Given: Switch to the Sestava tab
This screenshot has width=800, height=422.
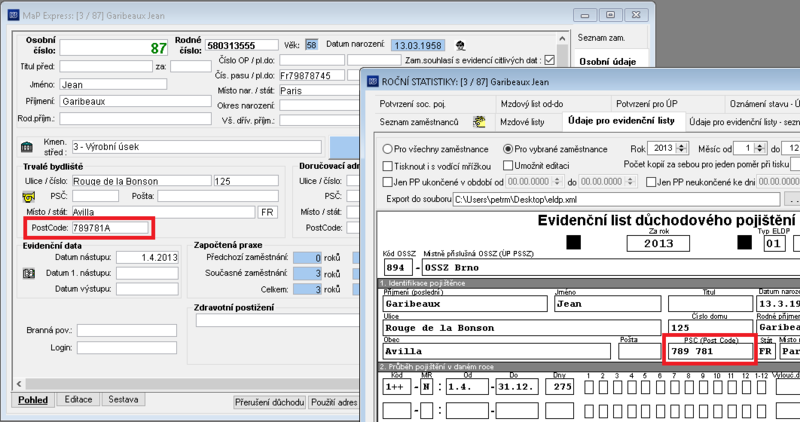Looking at the screenshot, I should [123, 400].
